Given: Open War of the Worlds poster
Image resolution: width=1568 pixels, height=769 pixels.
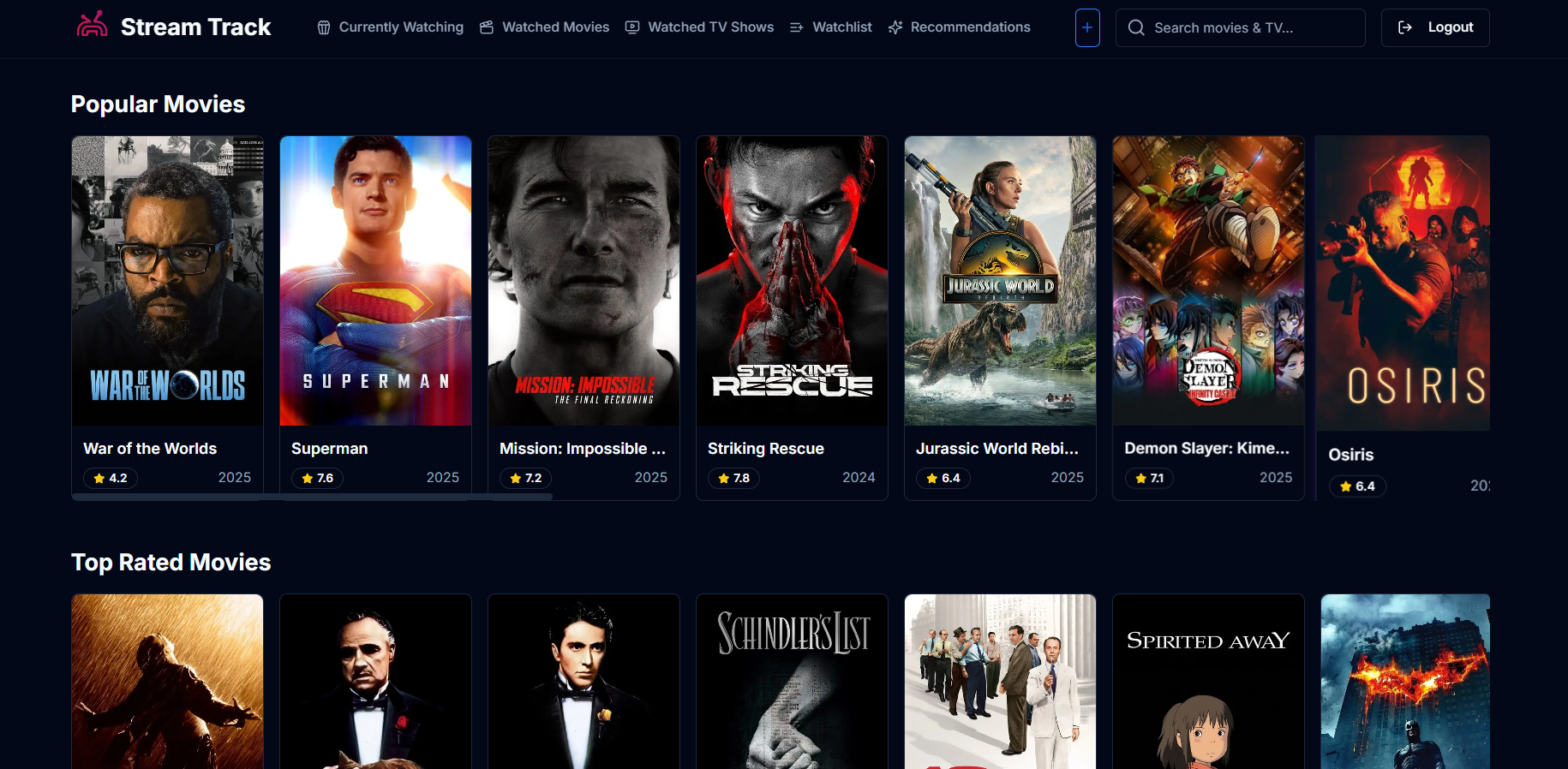Looking at the screenshot, I should [167, 281].
